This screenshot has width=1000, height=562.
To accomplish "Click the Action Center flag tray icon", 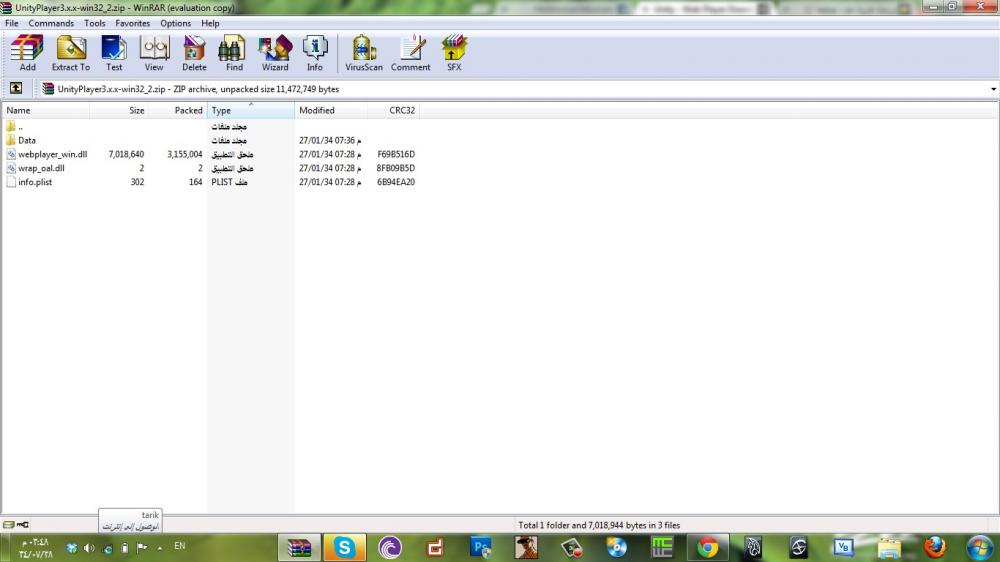I will [x=142, y=548].
